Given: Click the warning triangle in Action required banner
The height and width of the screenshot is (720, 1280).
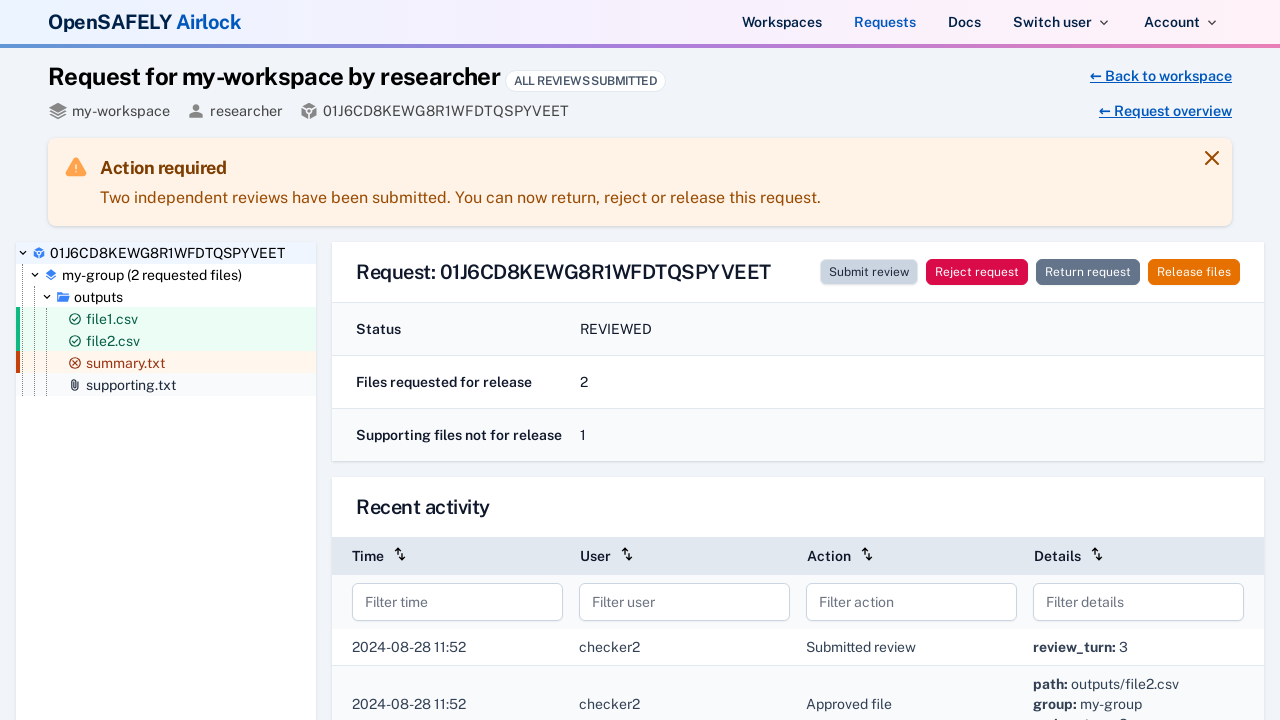Looking at the screenshot, I should tap(75, 167).
